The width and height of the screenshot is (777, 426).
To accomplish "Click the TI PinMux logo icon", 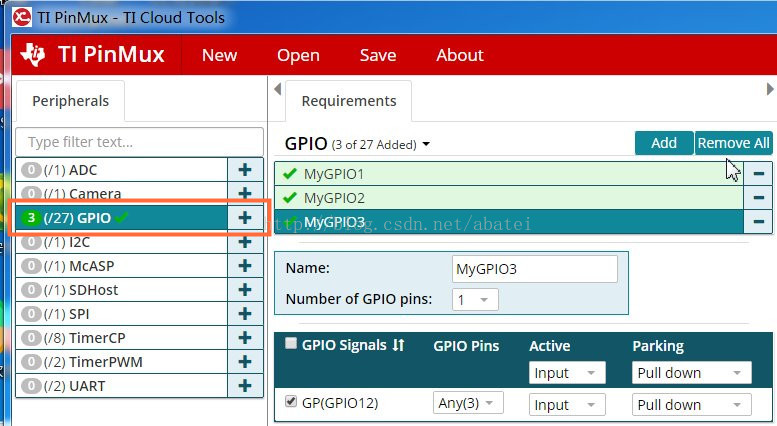I will [x=33, y=54].
